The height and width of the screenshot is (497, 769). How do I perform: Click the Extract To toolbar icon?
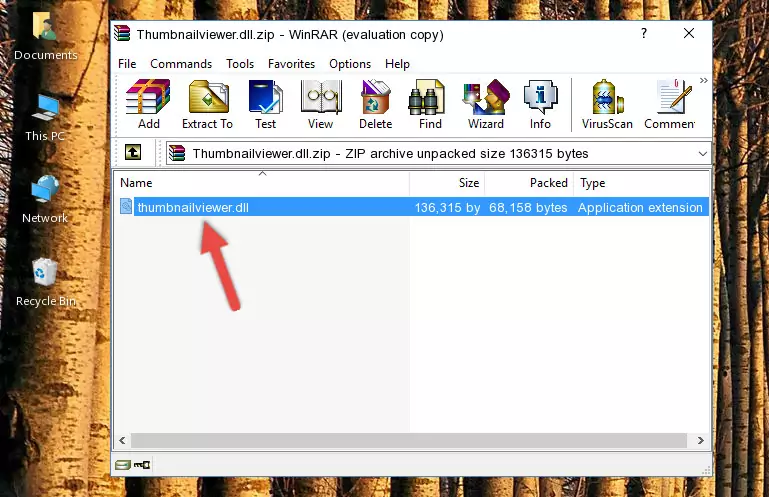[207, 104]
